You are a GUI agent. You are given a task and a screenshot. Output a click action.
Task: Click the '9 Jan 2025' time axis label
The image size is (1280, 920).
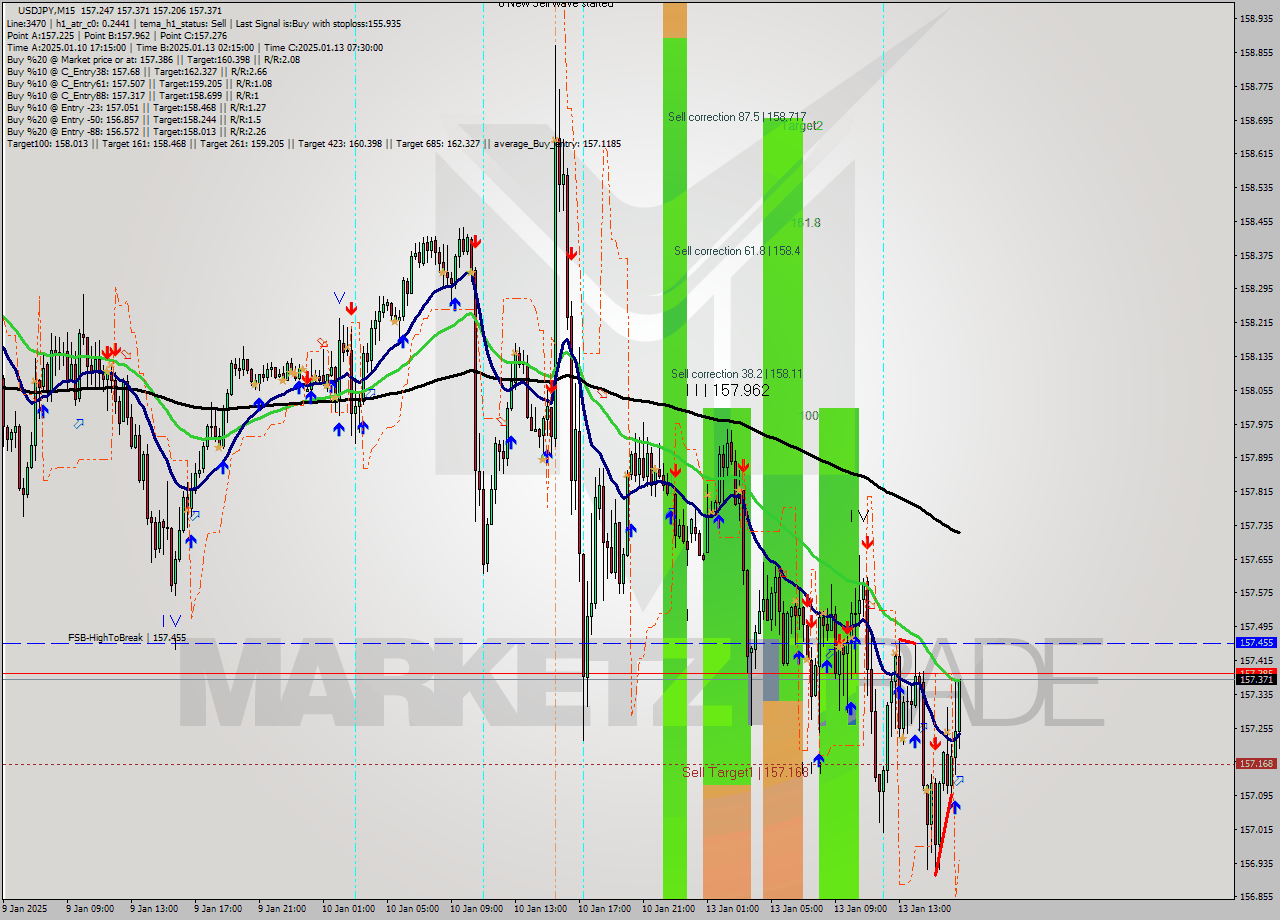click(25, 909)
